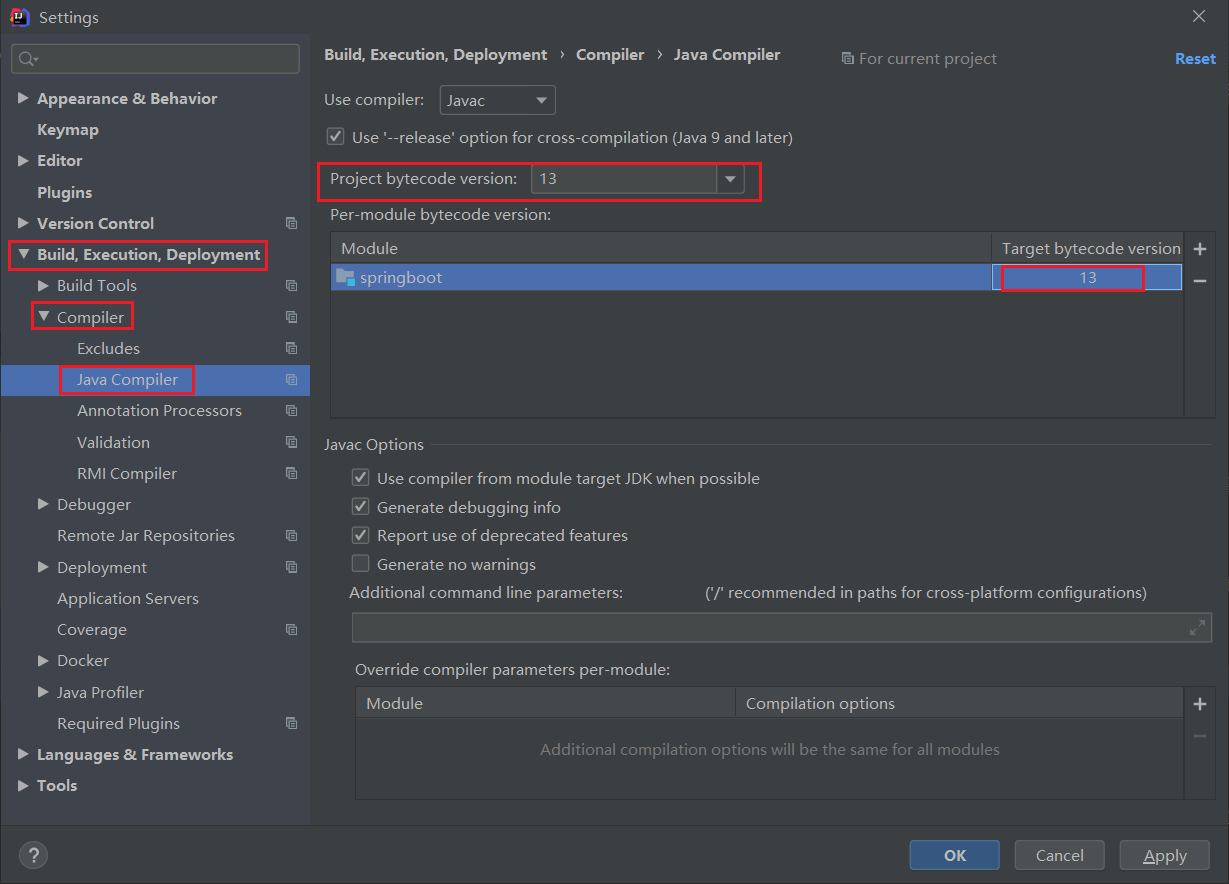Open the Plugins settings page
This screenshot has width=1229, height=884.
pos(64,192)
